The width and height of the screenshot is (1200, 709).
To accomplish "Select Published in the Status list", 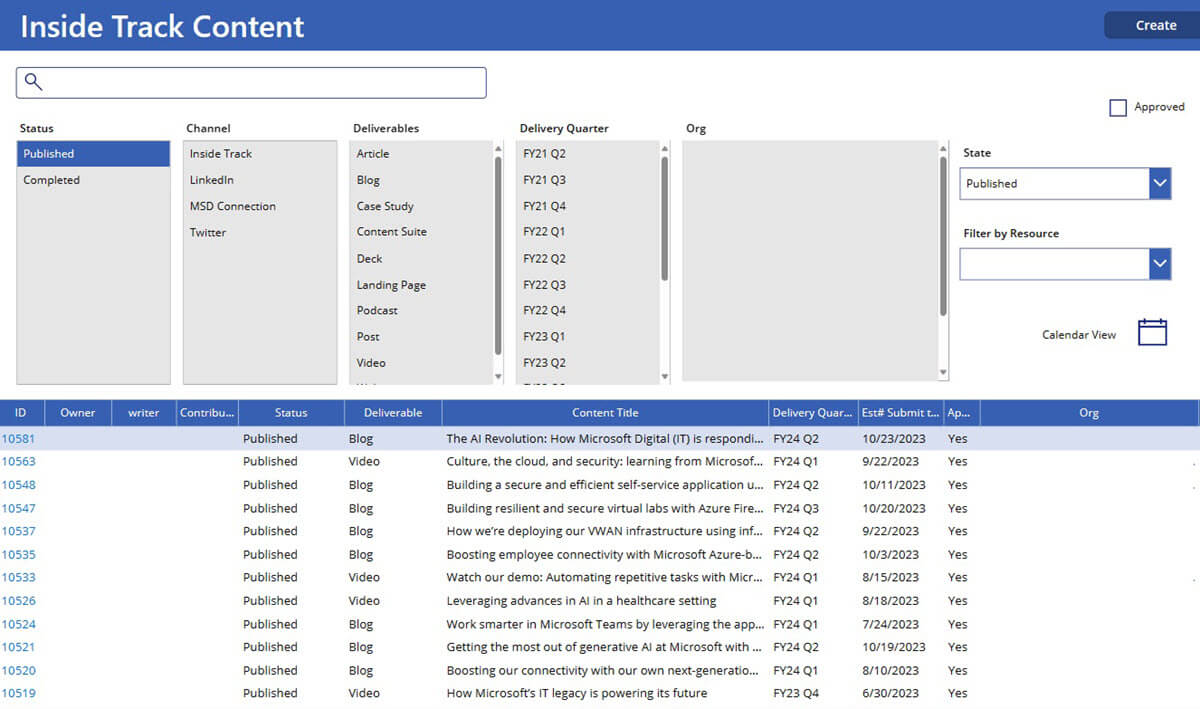I will 93,154.
